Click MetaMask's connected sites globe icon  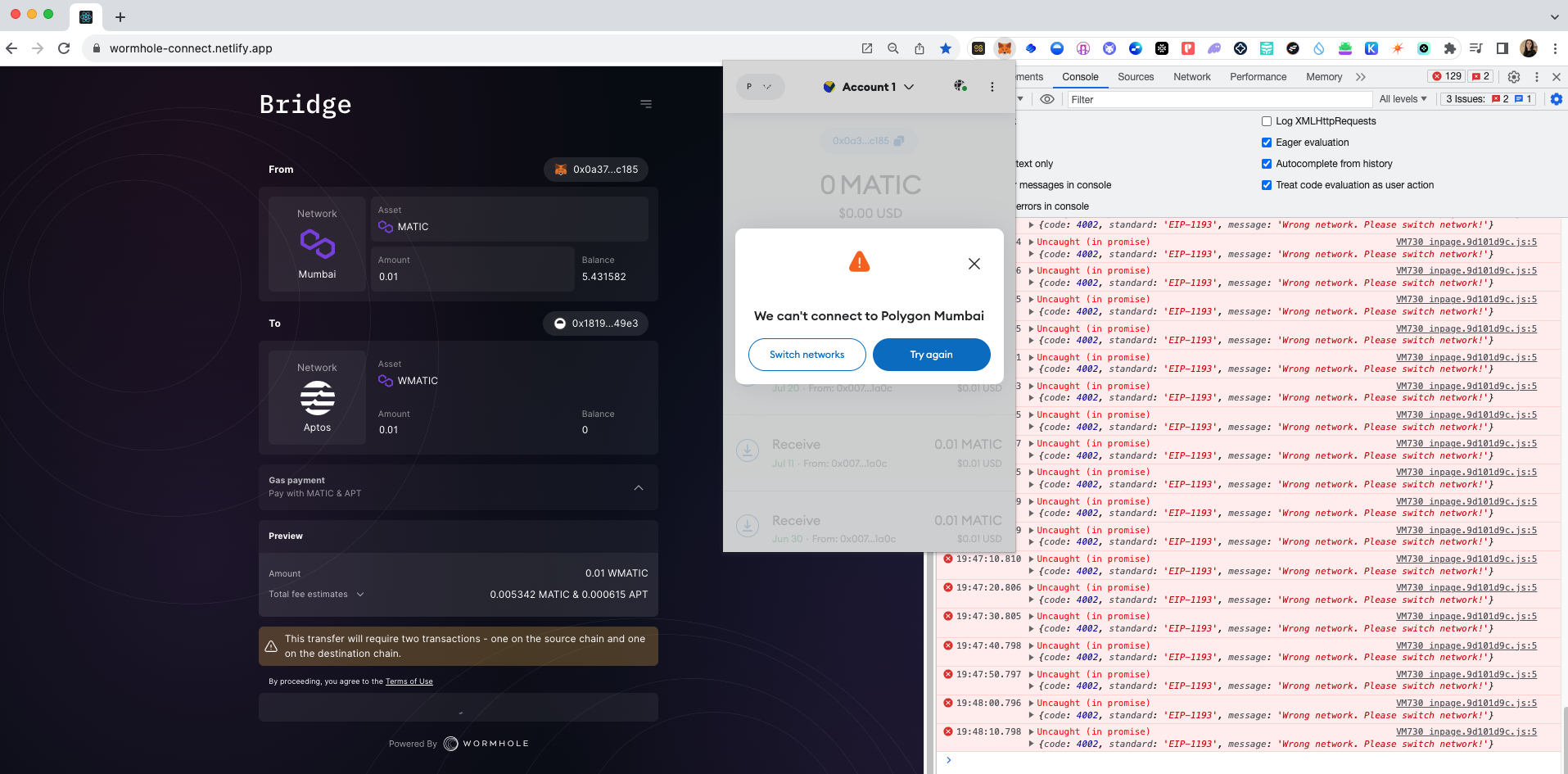click(x=959, y=86)
